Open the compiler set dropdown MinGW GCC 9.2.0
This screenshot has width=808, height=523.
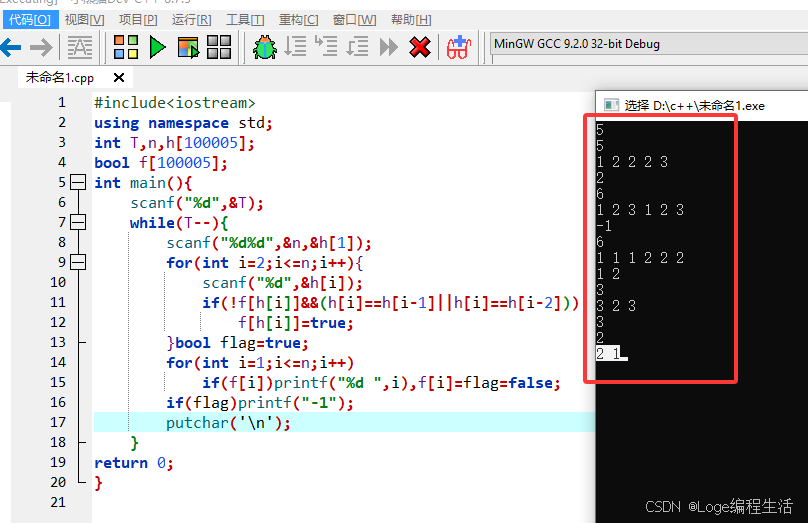click(x=649, y=44)
